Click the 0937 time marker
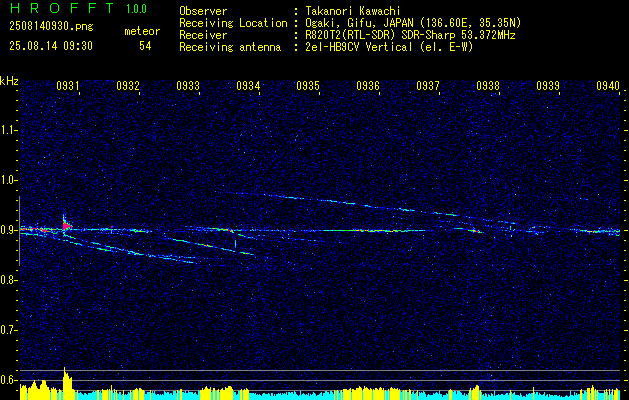The image size is (629, 400). (x=428, y=85)
